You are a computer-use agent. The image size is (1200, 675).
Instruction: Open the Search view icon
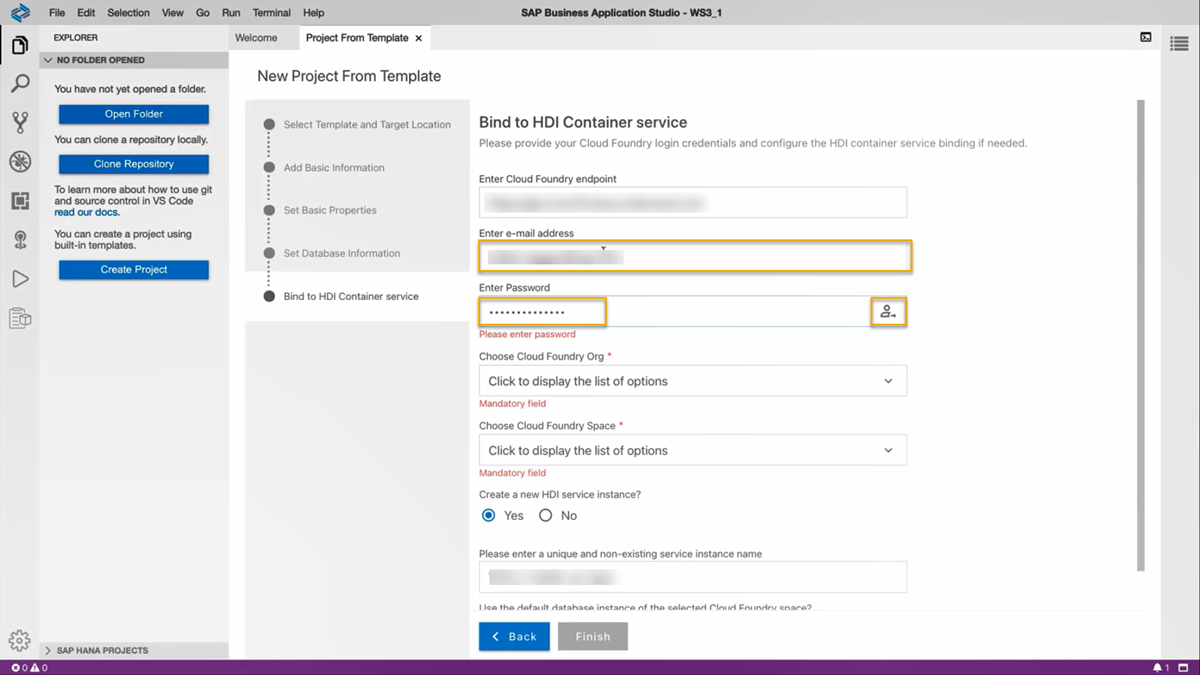pos(20,84)
